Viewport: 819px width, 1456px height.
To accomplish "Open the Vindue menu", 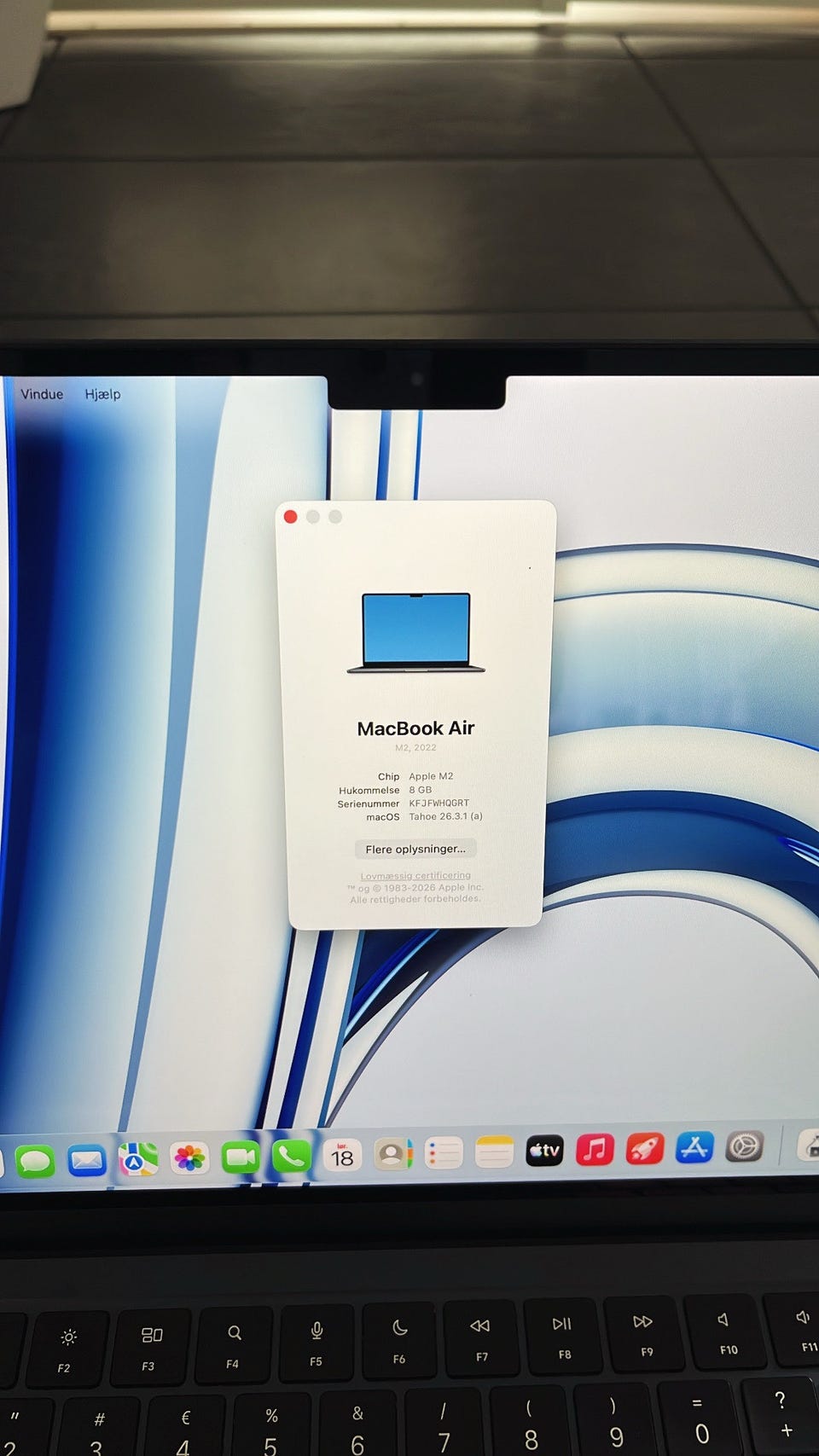I will [42, 394].
